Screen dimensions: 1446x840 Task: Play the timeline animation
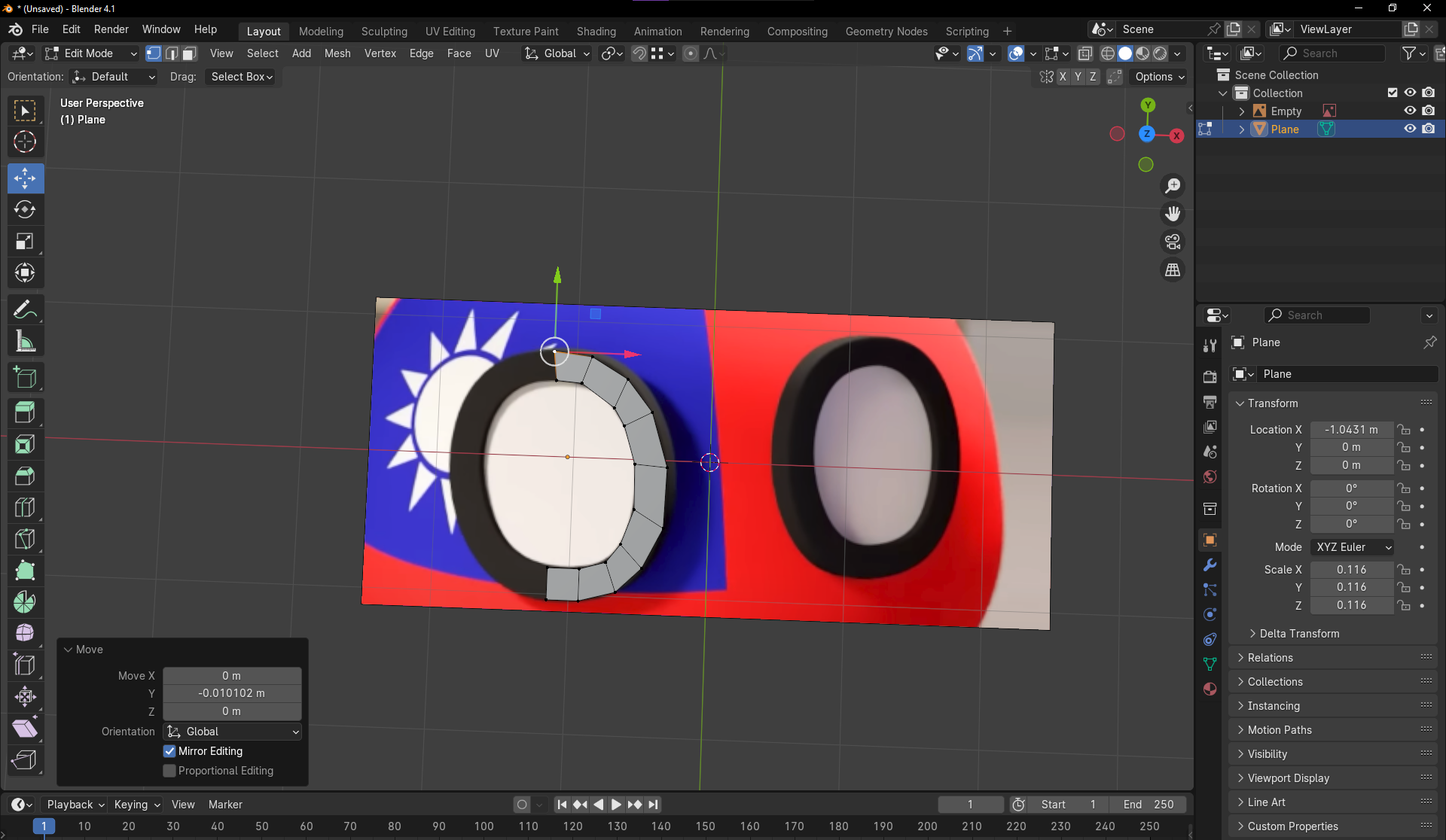[615, 805]
